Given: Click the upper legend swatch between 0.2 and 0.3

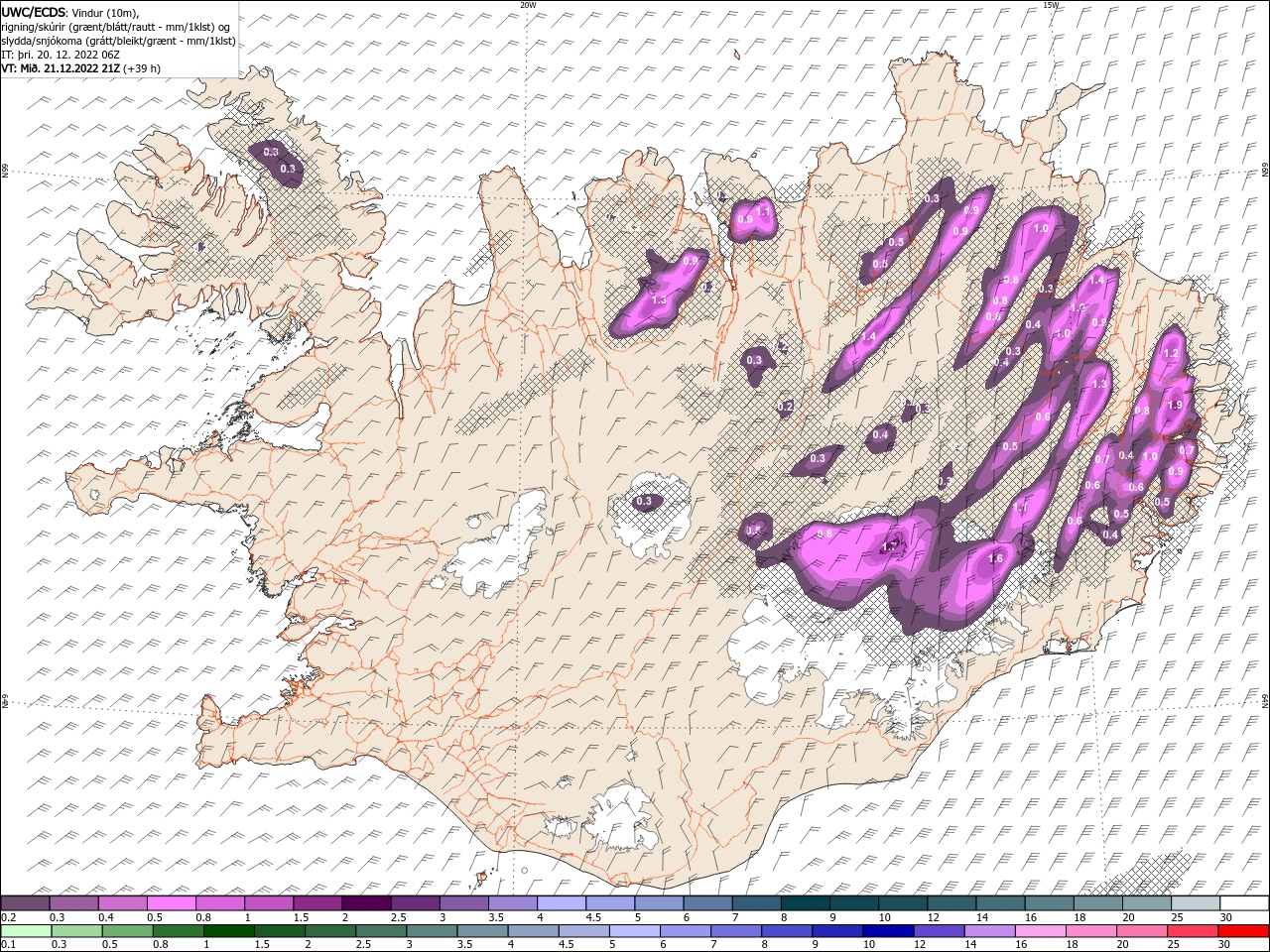Looking at the screenshot, I should pyautogui.click(x=25, y=902).
